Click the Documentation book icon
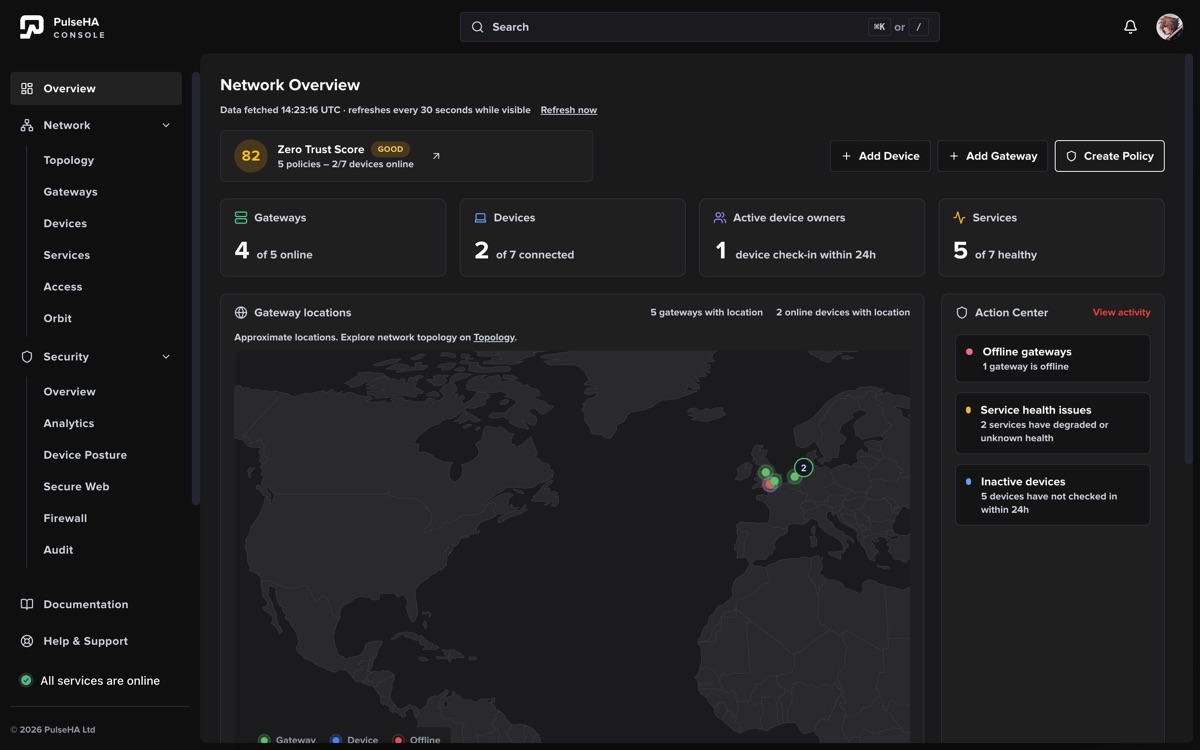 (x=27, y=604)
